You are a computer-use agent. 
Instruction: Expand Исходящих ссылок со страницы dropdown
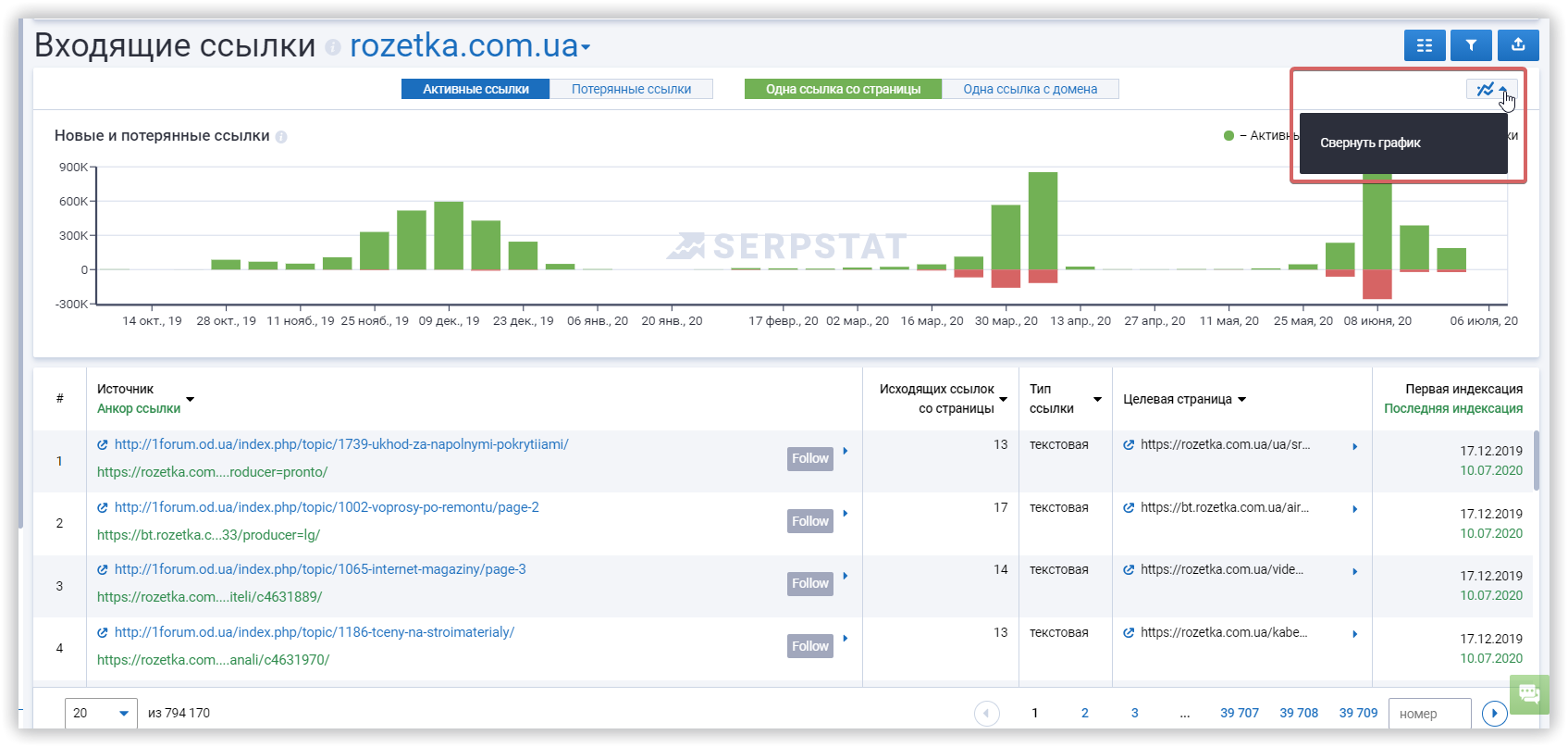1003,400
